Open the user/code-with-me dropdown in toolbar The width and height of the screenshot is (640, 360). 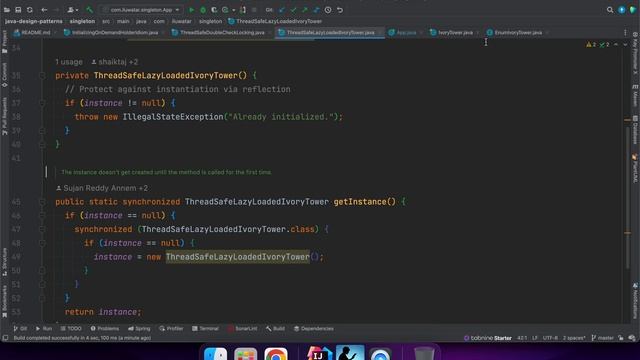[x=73, y=10]
